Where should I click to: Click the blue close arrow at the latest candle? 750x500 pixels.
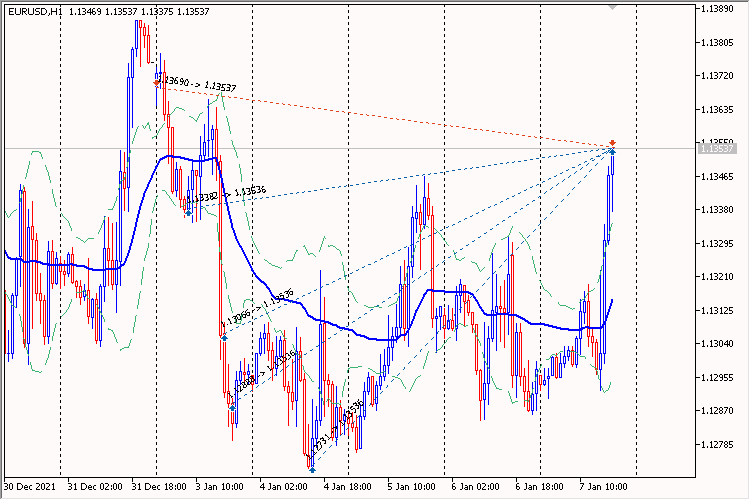point(613,152)
